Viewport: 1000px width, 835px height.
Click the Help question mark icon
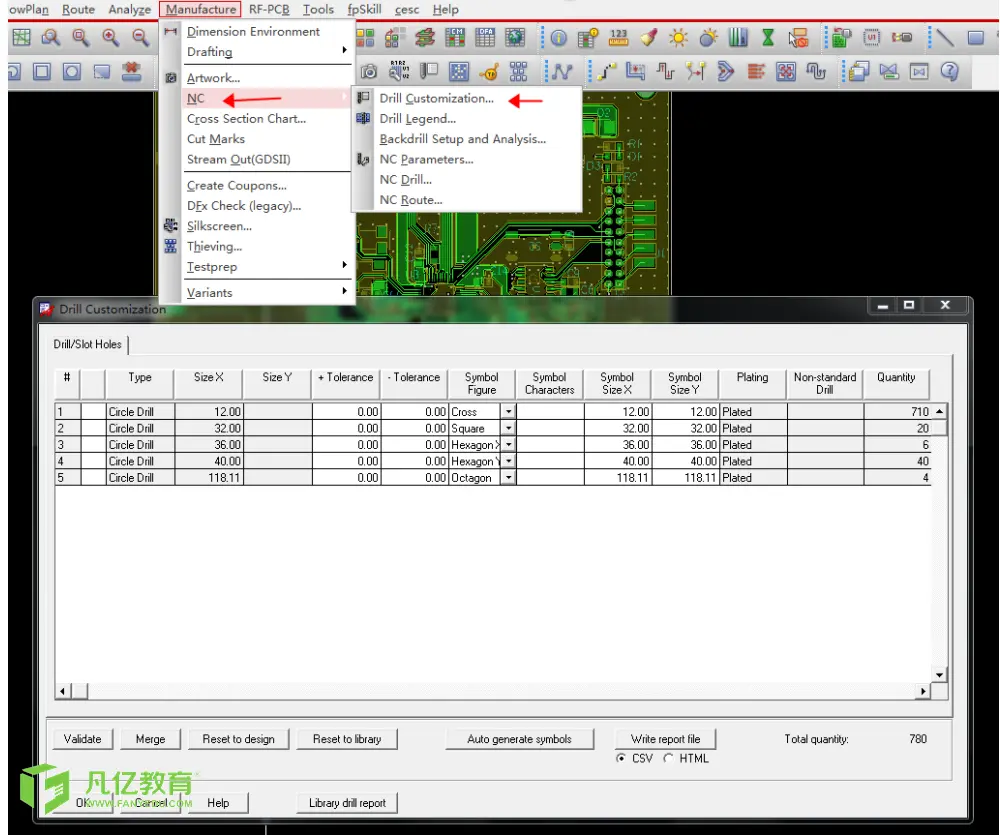coord(950,71)
